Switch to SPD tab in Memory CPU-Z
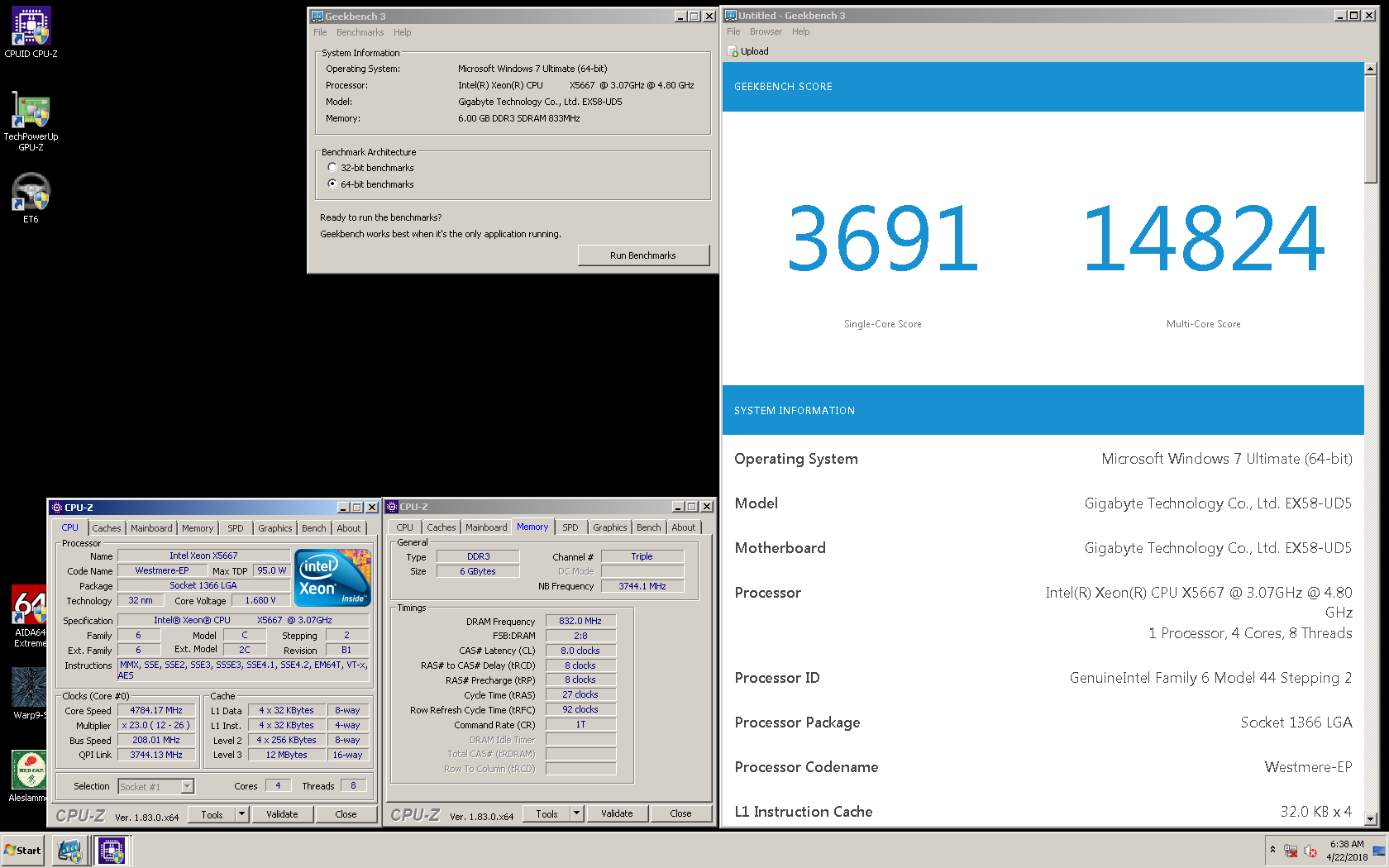The image size is (1389, 868). point(570,527)
